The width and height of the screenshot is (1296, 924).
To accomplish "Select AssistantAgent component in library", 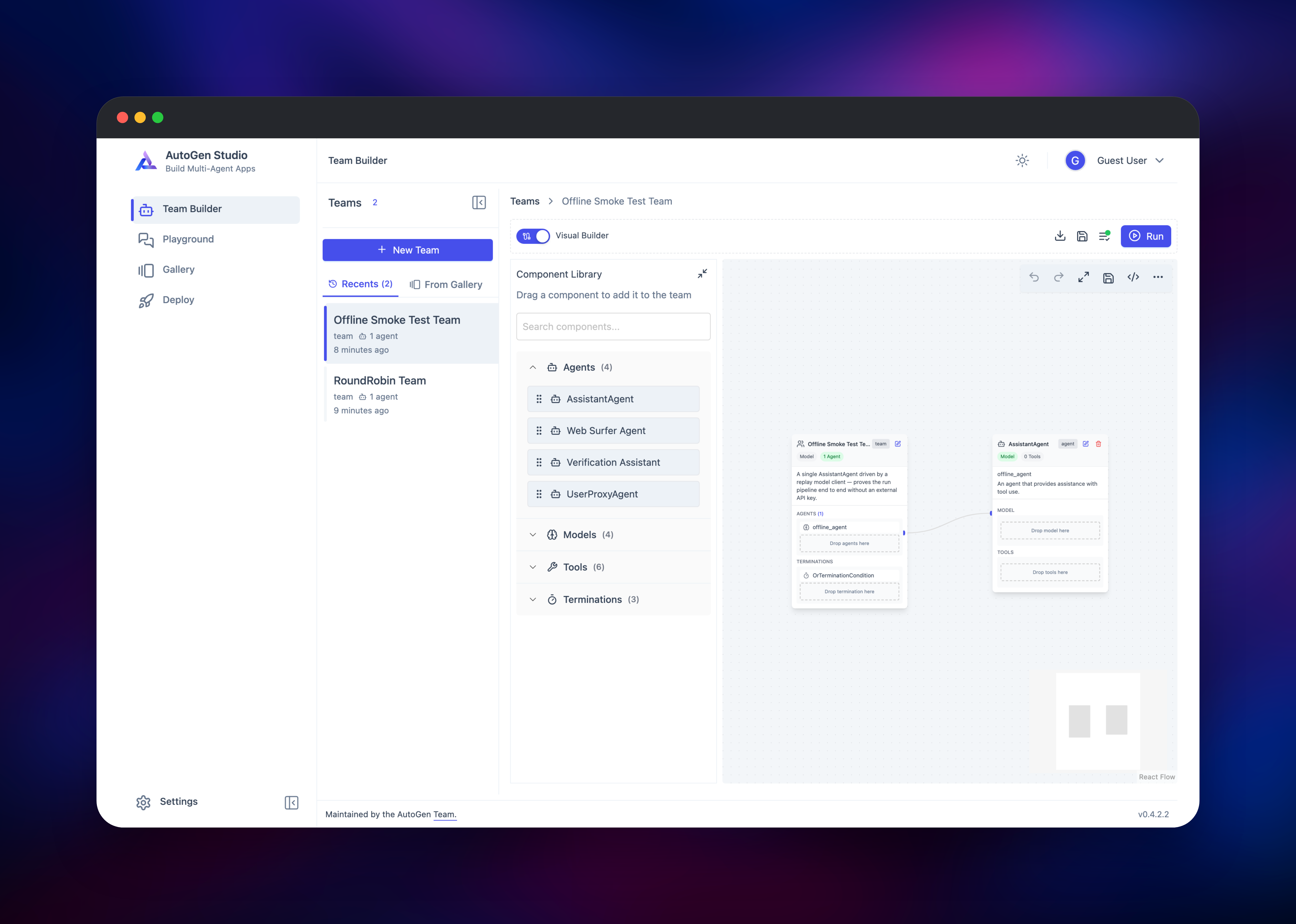I will pos(613,399).
